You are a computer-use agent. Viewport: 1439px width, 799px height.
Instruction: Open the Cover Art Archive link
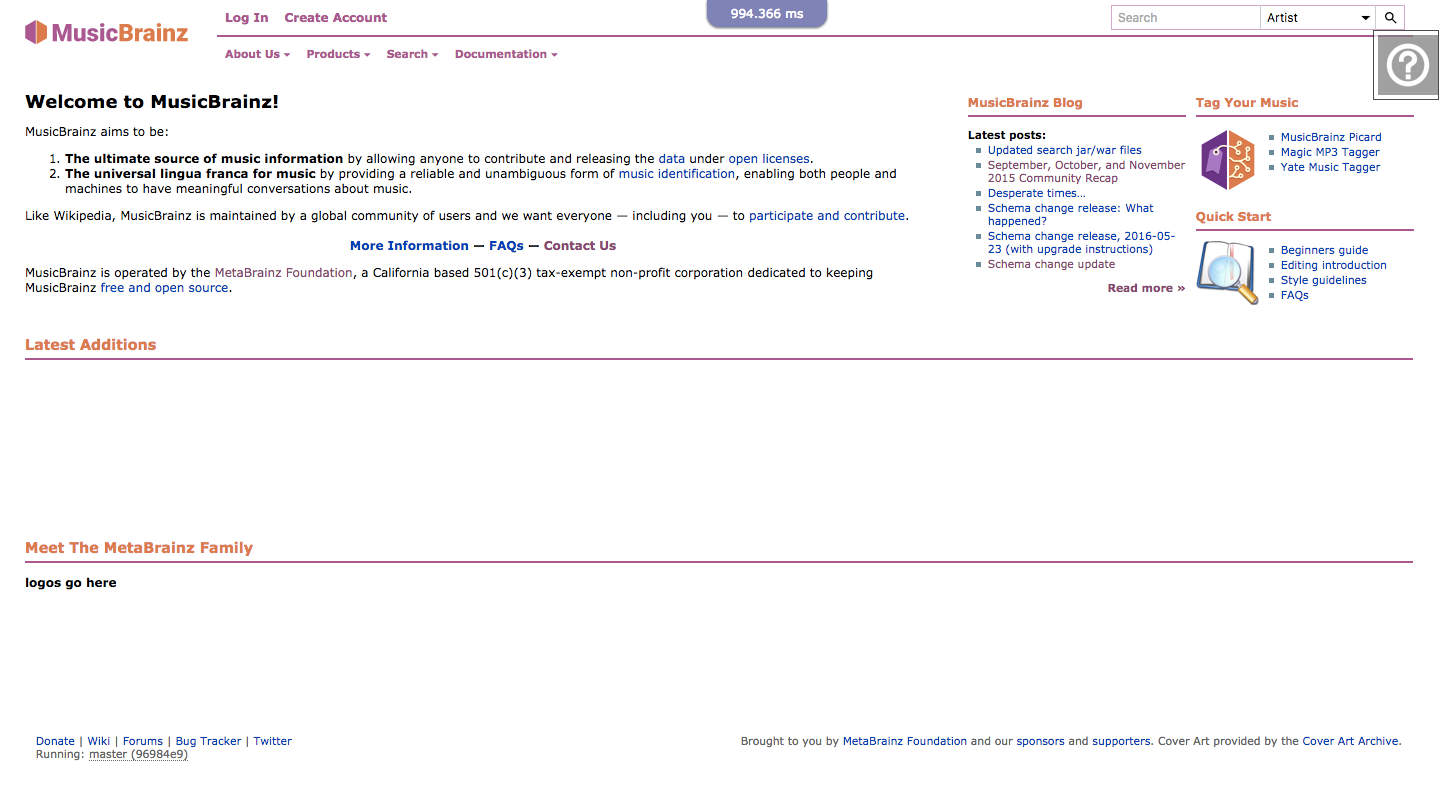tap(1350, 741)
